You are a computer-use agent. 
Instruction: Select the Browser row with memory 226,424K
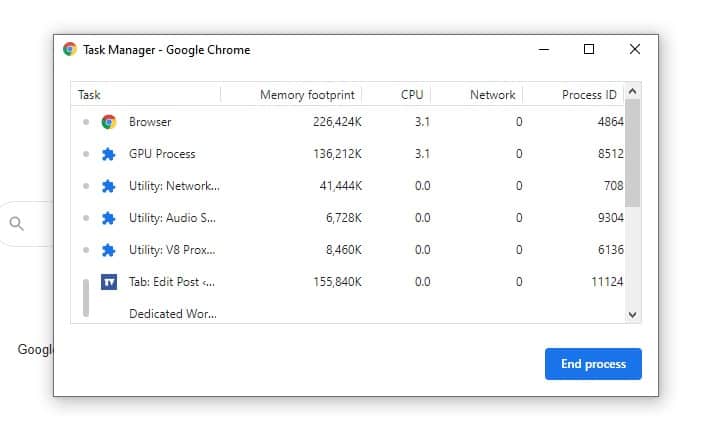[348, 122]
